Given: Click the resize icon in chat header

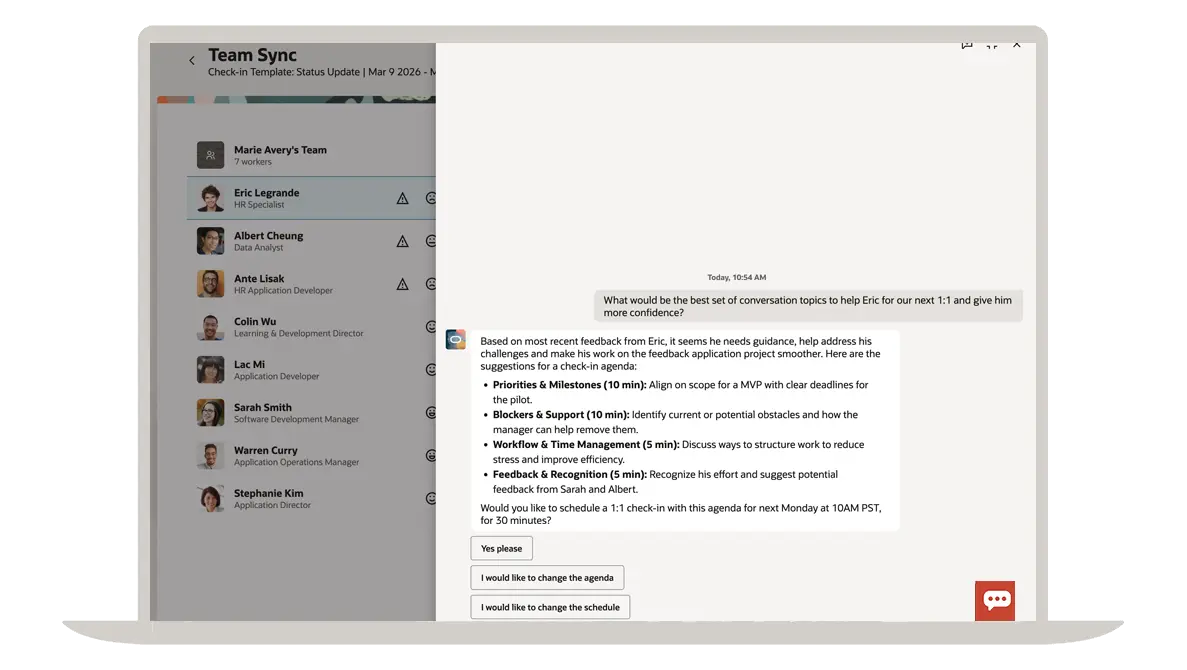Looking at the screenshot, I should [991, 45].
